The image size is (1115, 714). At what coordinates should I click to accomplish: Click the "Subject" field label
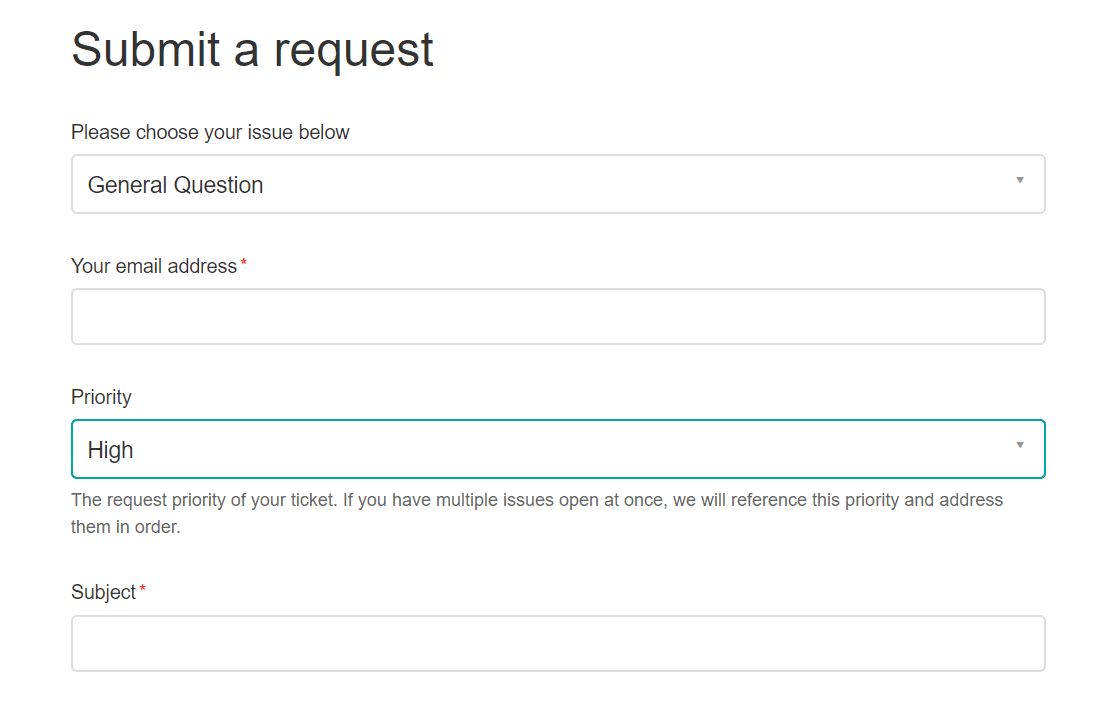[x=103, y=592]
